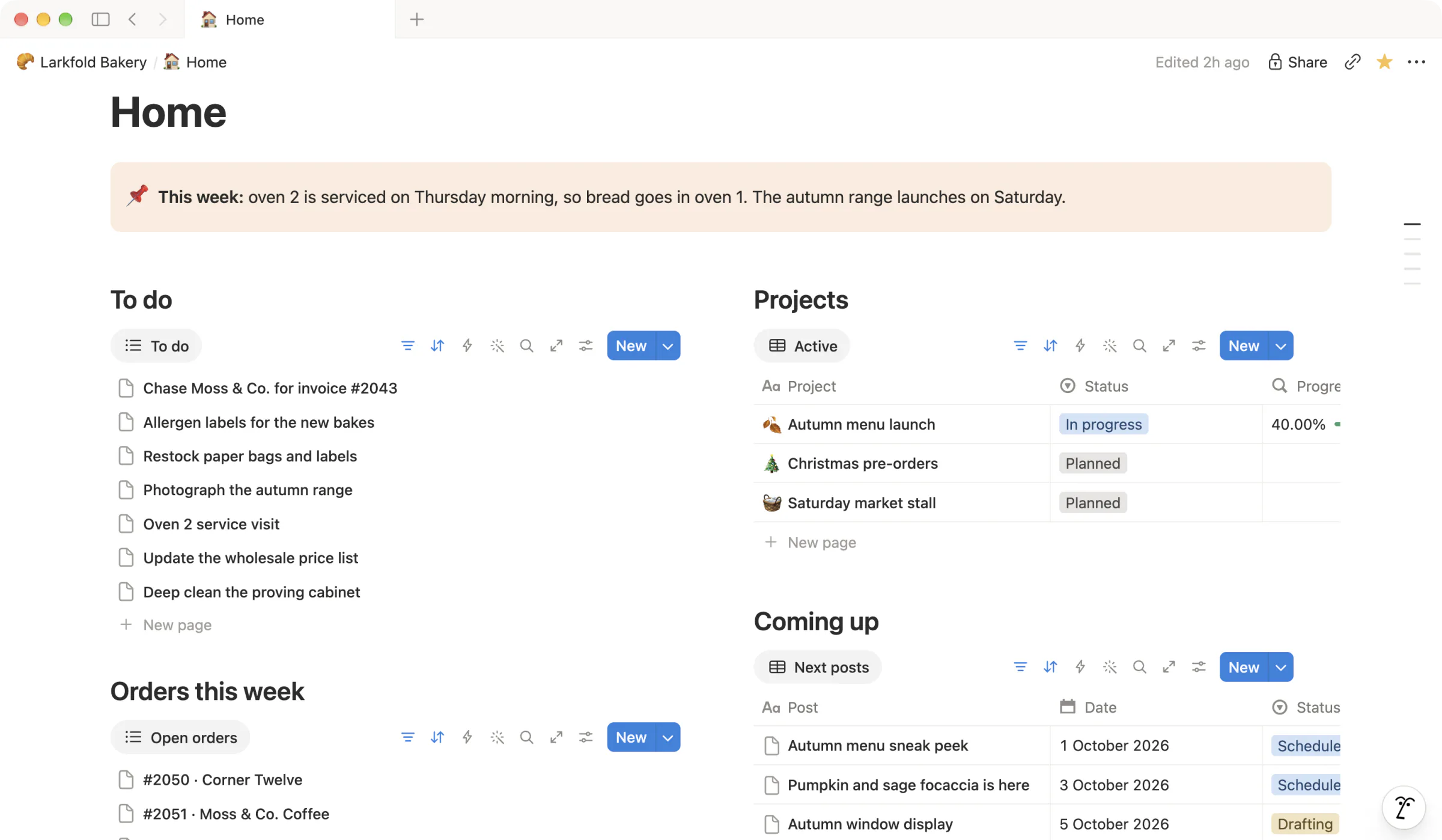Expand the dropdown arrow beside Coming up New
1442x840 pixels.
tap(1280, 667)
